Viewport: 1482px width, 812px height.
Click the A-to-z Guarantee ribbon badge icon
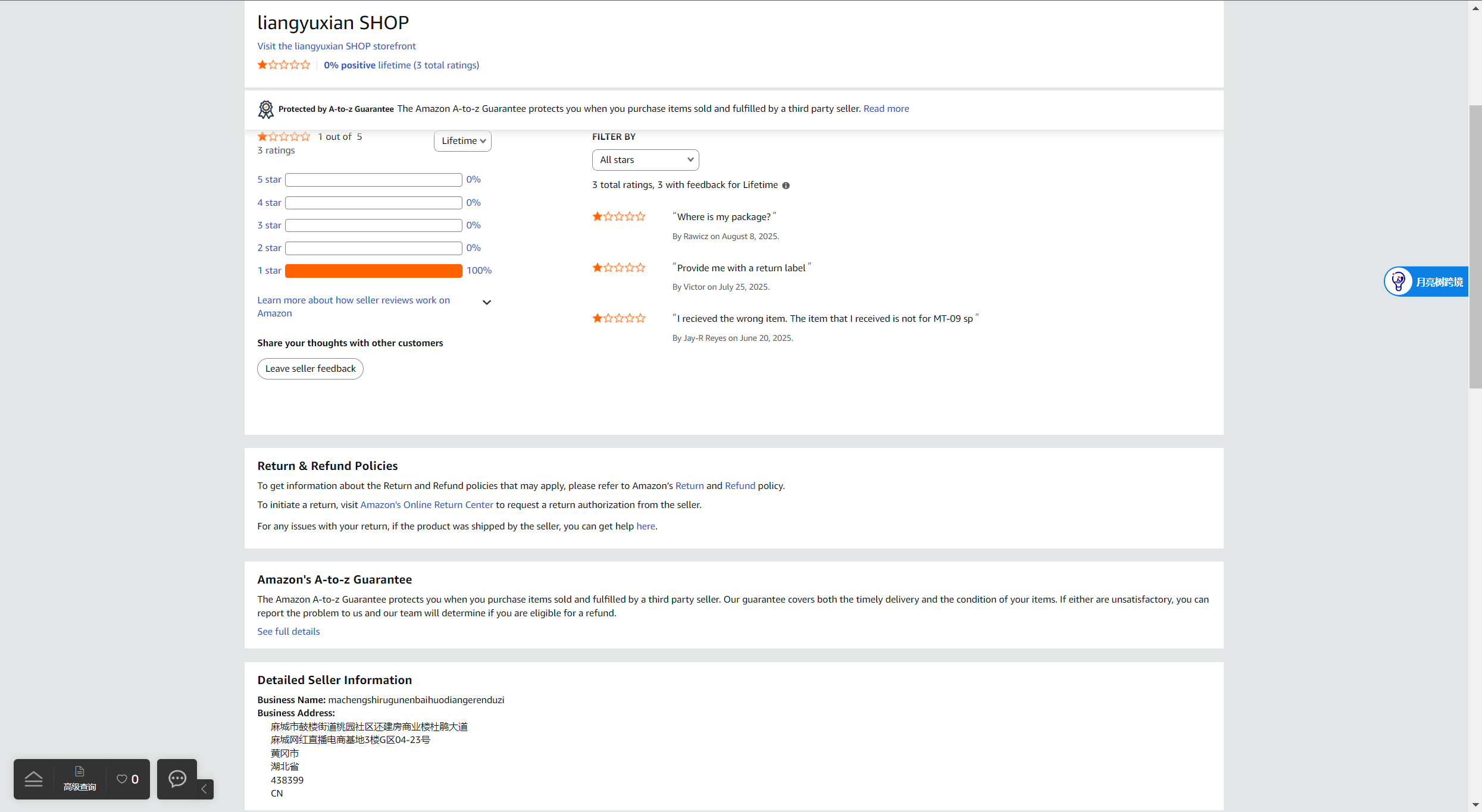point(265,109)
